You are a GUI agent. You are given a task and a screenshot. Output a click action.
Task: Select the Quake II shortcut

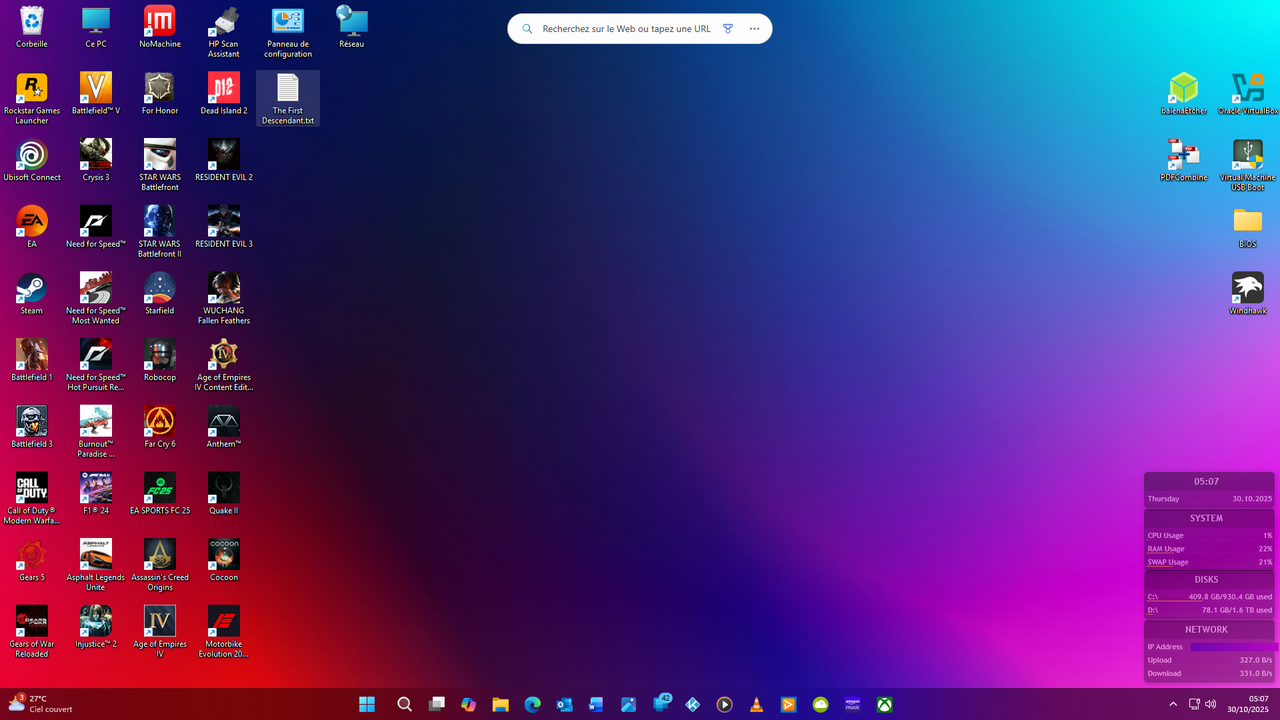click(x=224, y=494)
